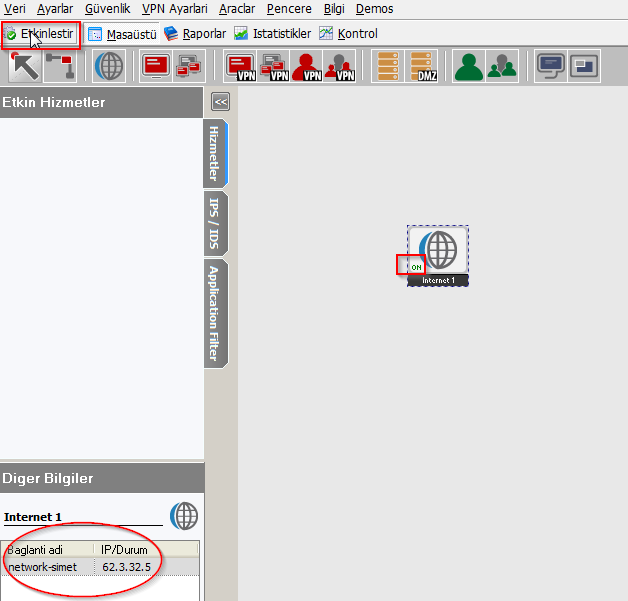Screen dimensions: 628x601
Task: Open the VPN Ayarlari menu
Action: coord(175,9)
